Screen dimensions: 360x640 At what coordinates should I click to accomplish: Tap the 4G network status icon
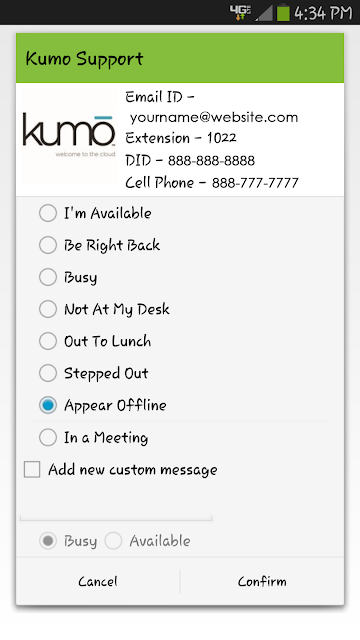240,13
